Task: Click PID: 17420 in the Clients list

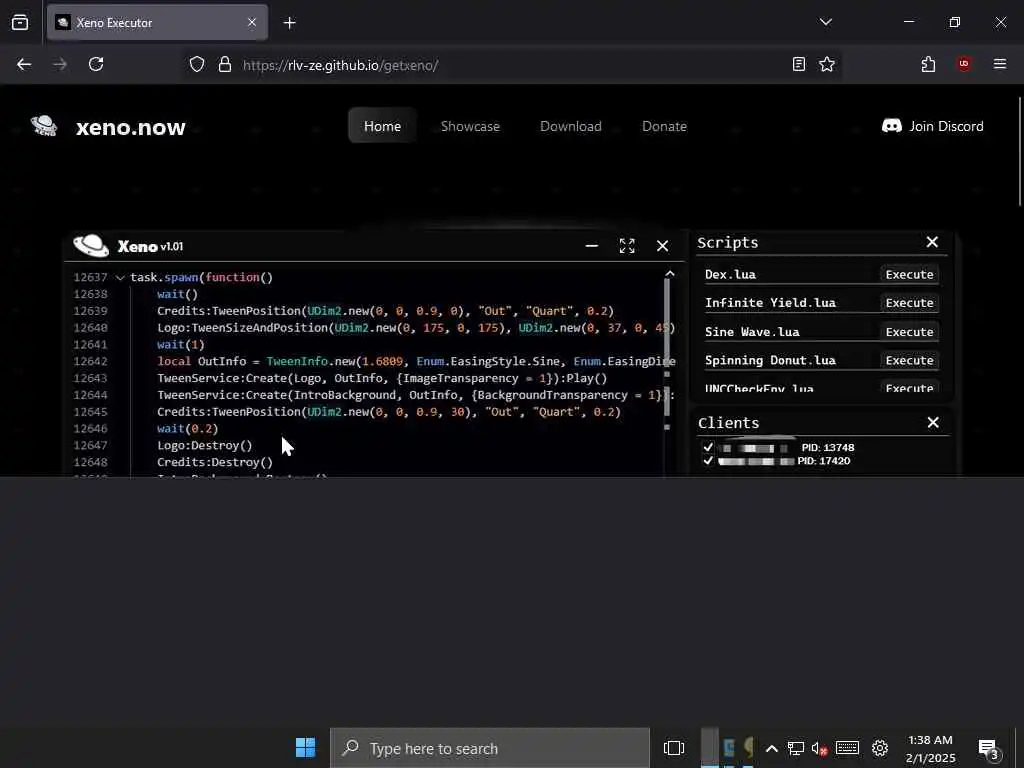Action: point(824,460)
